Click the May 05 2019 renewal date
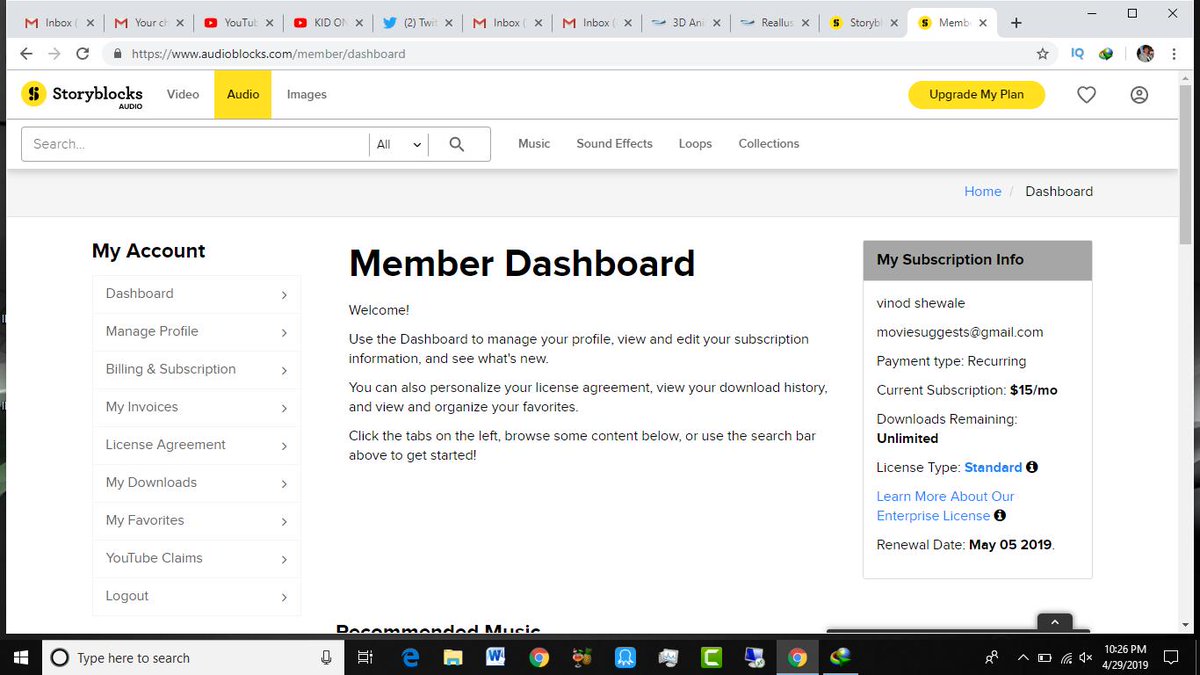The image size is (1200, 675). point(1010,545)
